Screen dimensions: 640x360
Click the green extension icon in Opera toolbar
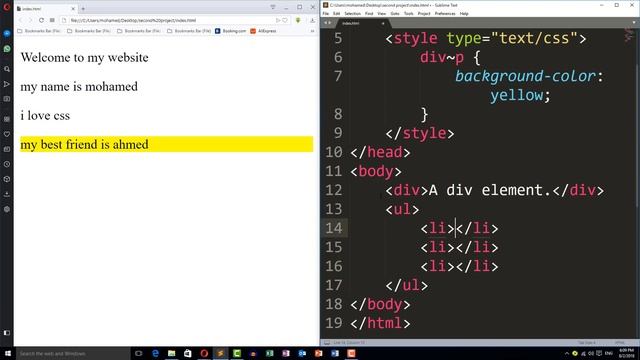click(x=298, y=20)
